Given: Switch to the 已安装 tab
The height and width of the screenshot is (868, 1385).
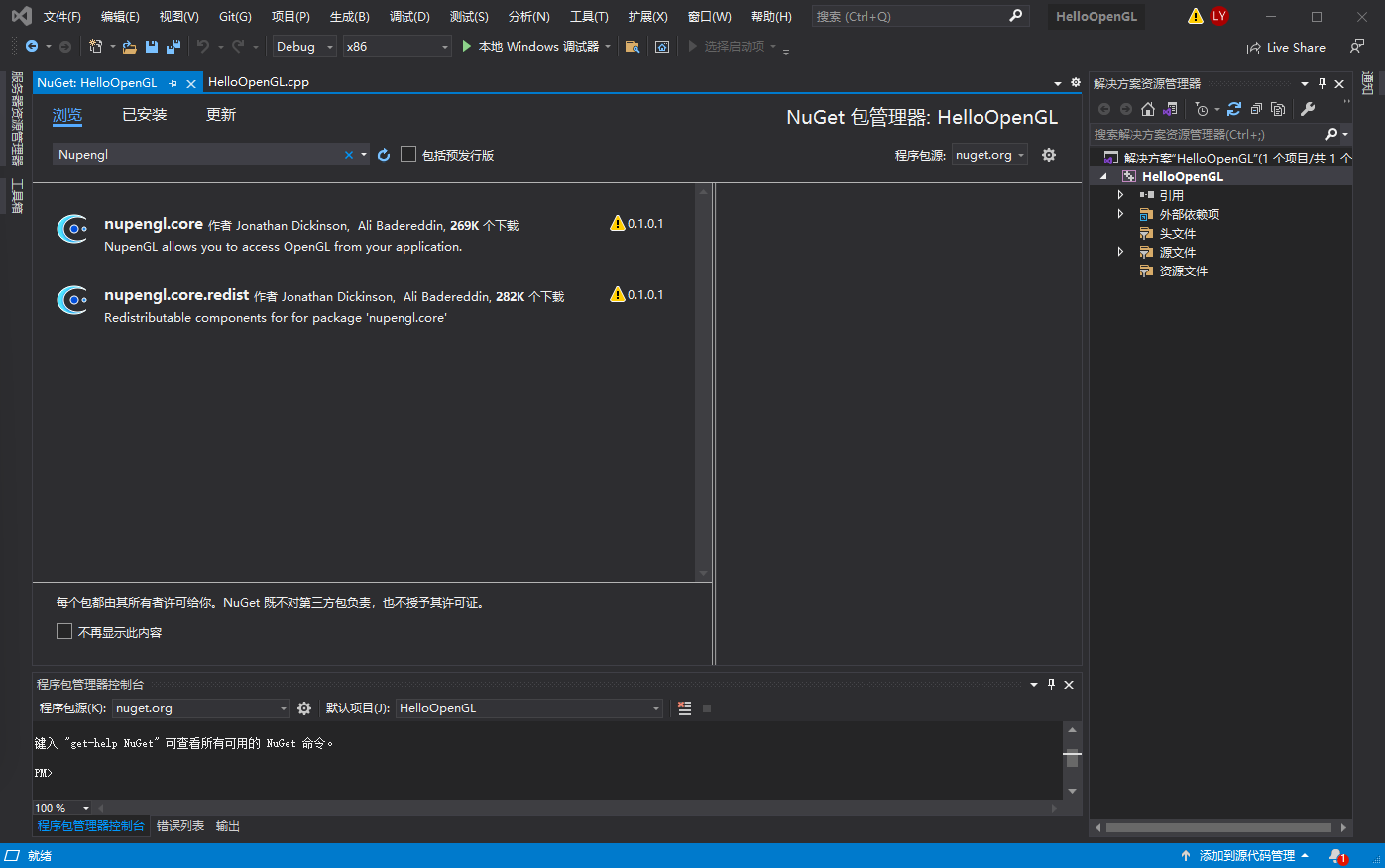Looking at the screenshot, I should pos(145,115).
